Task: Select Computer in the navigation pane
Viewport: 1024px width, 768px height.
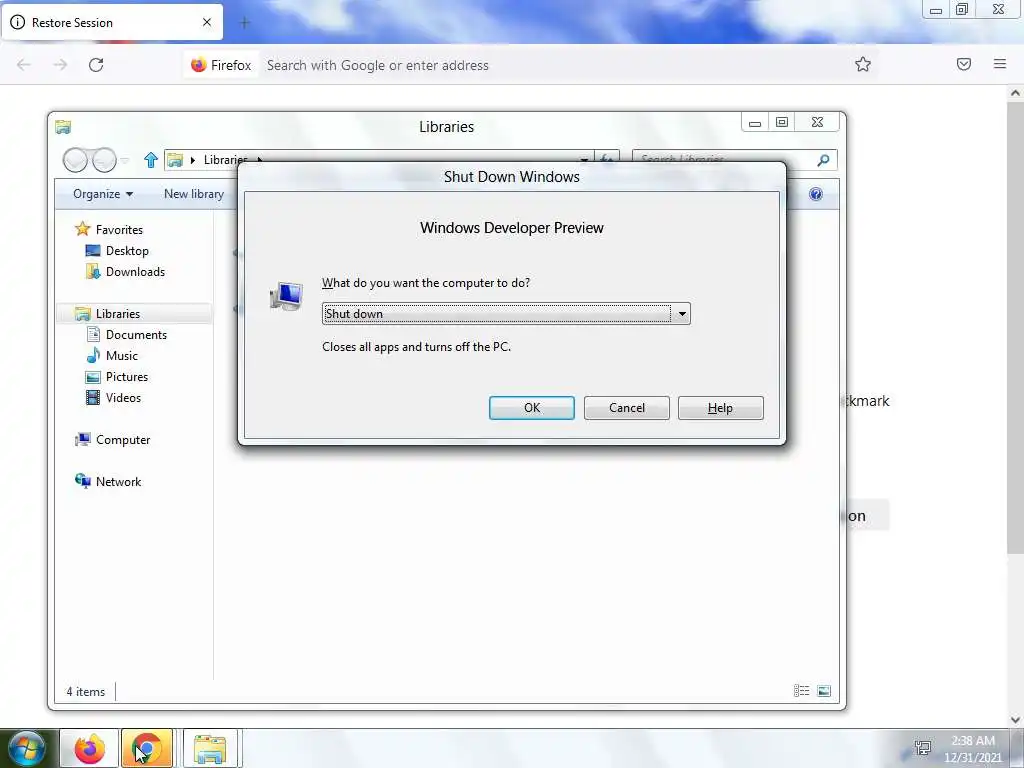Action: coord(113,440)
